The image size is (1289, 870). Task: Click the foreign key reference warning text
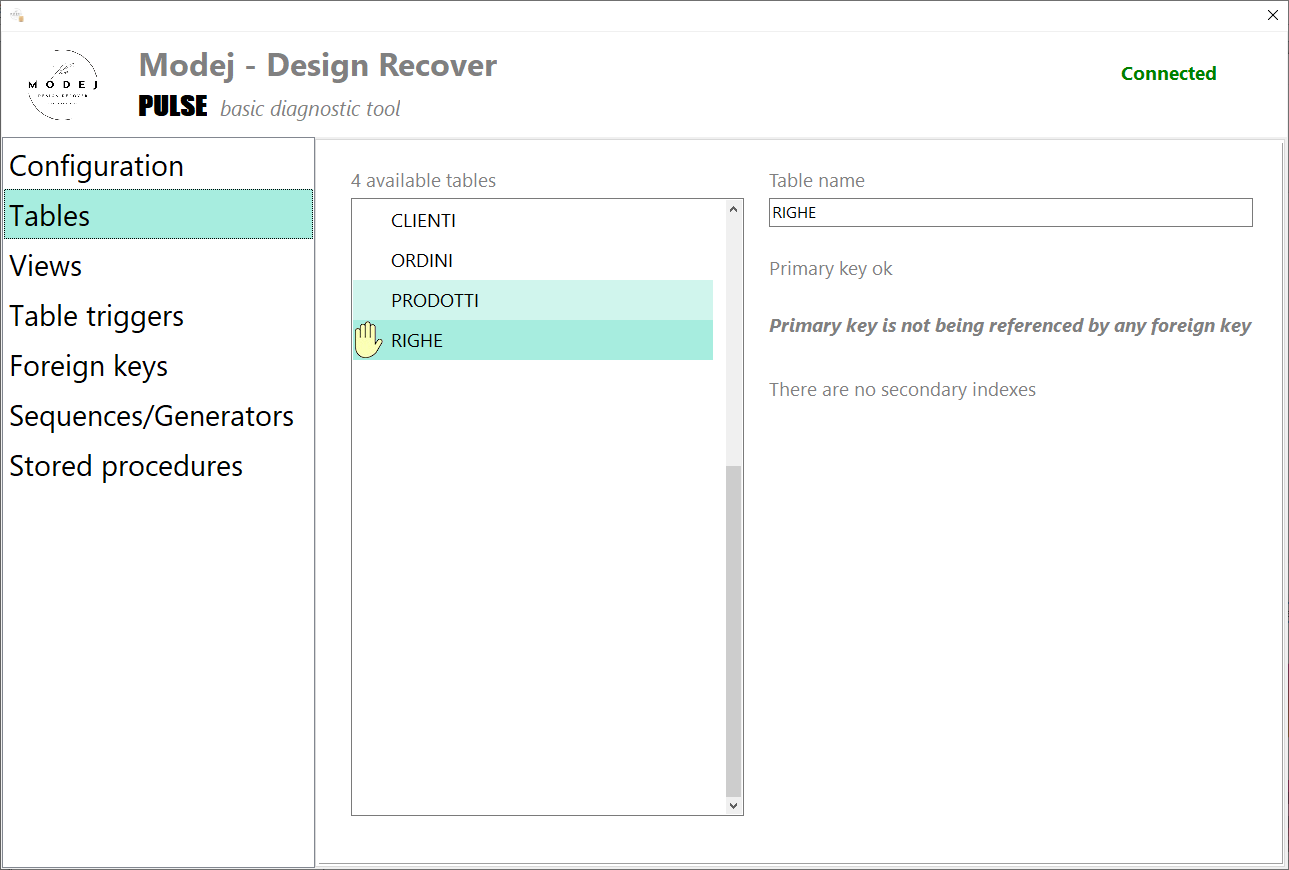pos(1010,326)
